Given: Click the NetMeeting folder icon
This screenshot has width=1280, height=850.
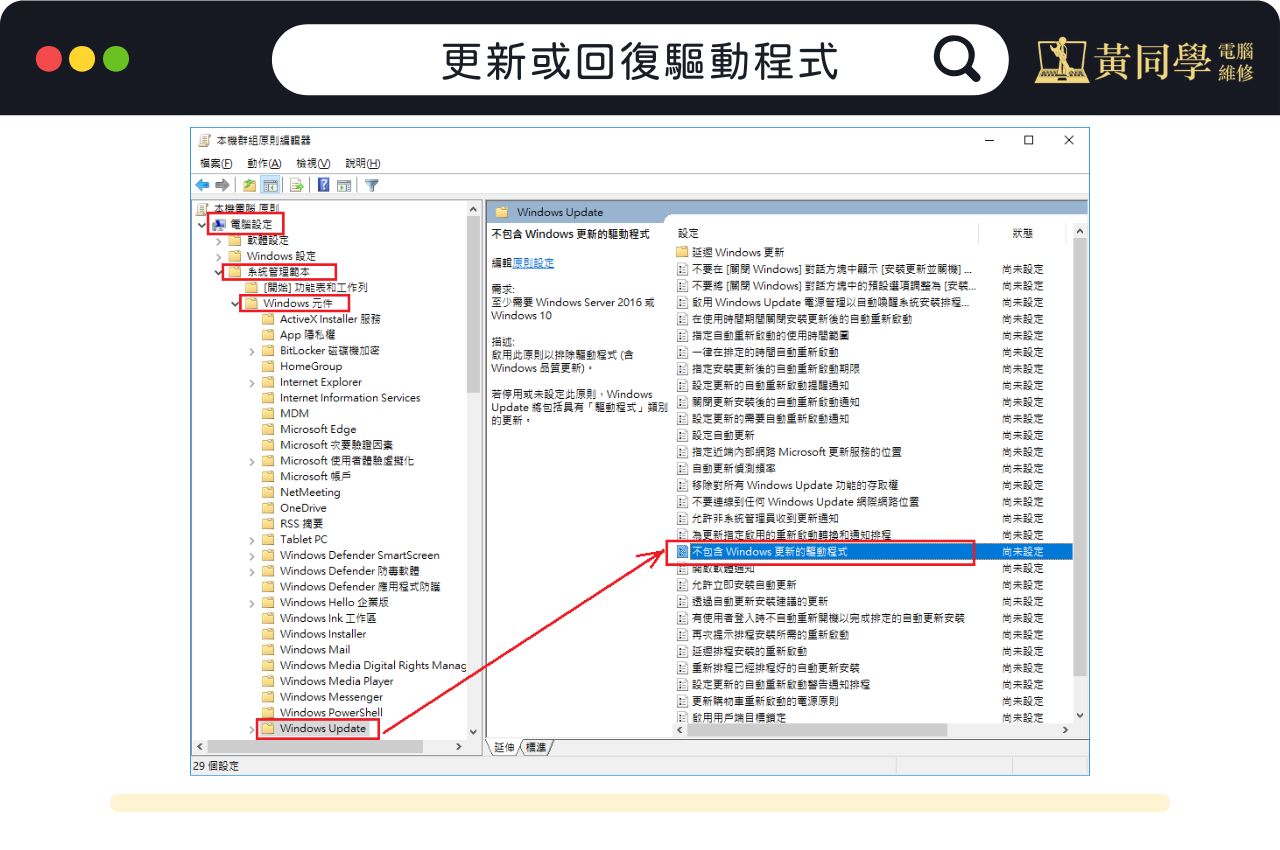Looking at the screenshot, I should [268, 492].
